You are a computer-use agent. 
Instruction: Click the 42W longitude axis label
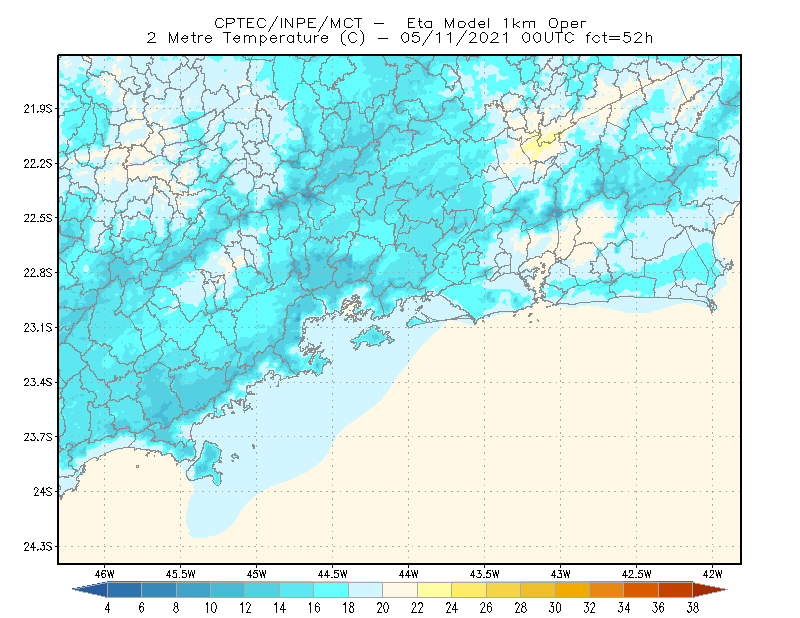[x=712, y=574]
